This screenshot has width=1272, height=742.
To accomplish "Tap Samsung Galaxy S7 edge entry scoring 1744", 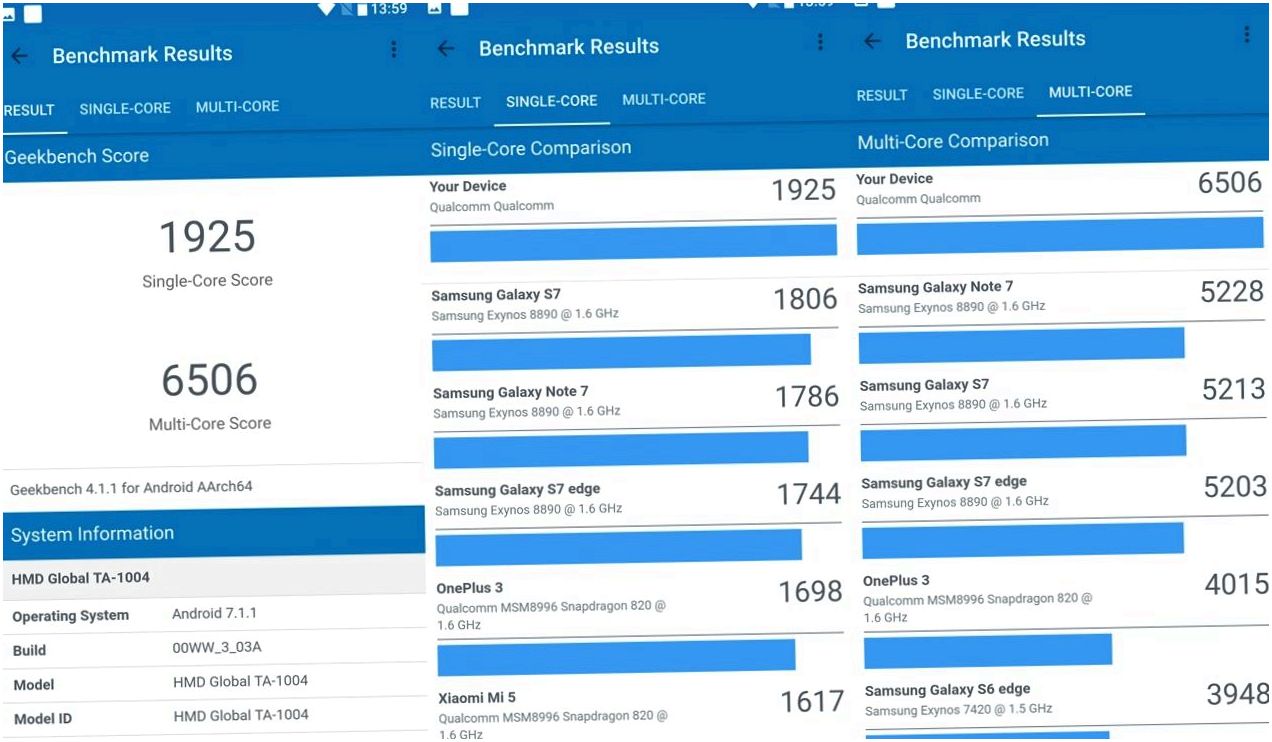I will pos(637,498).
